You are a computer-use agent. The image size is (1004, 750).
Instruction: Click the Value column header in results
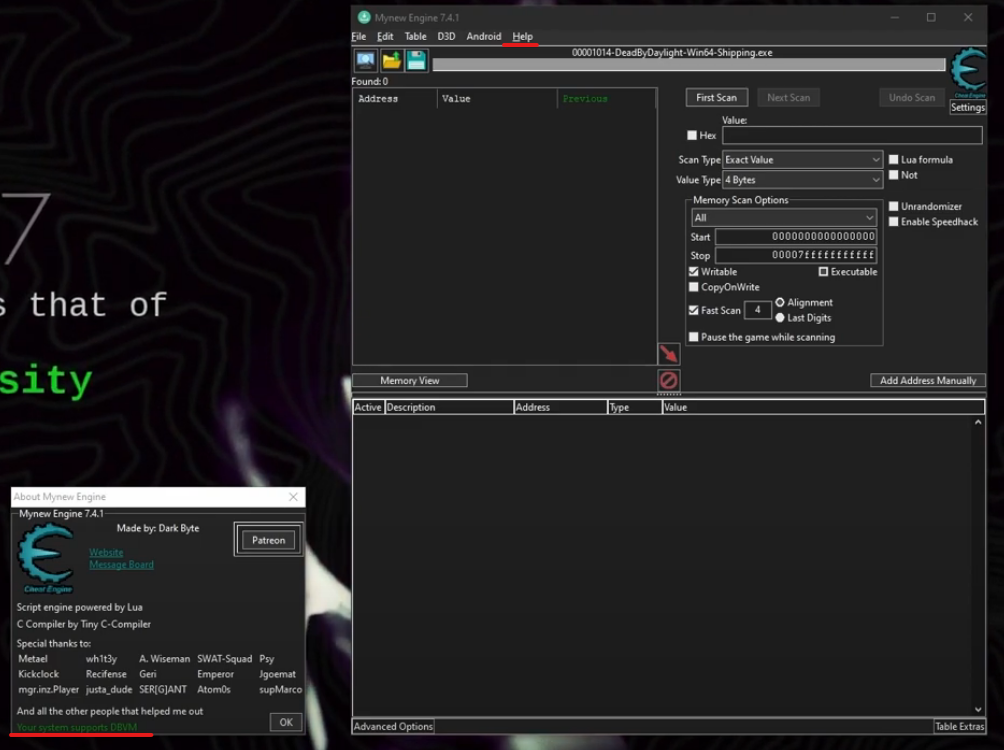coord(497,99)
